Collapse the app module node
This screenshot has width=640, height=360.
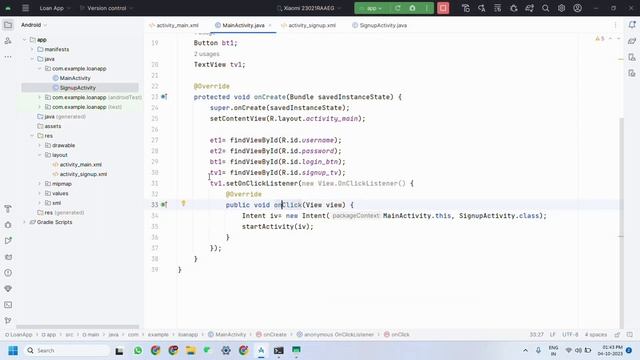pos(24,40)
